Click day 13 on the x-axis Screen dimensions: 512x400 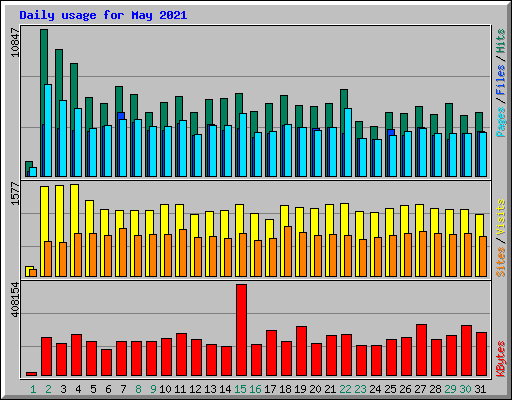[210, 389]
